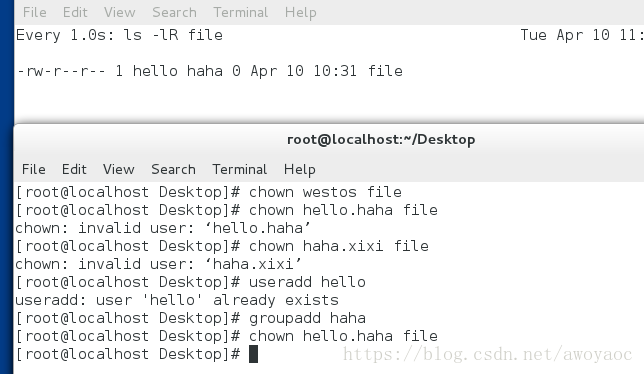This screenshot has width=644, height=374.
Task: Click the 'groupadd haha' command line
Action: 191,318
